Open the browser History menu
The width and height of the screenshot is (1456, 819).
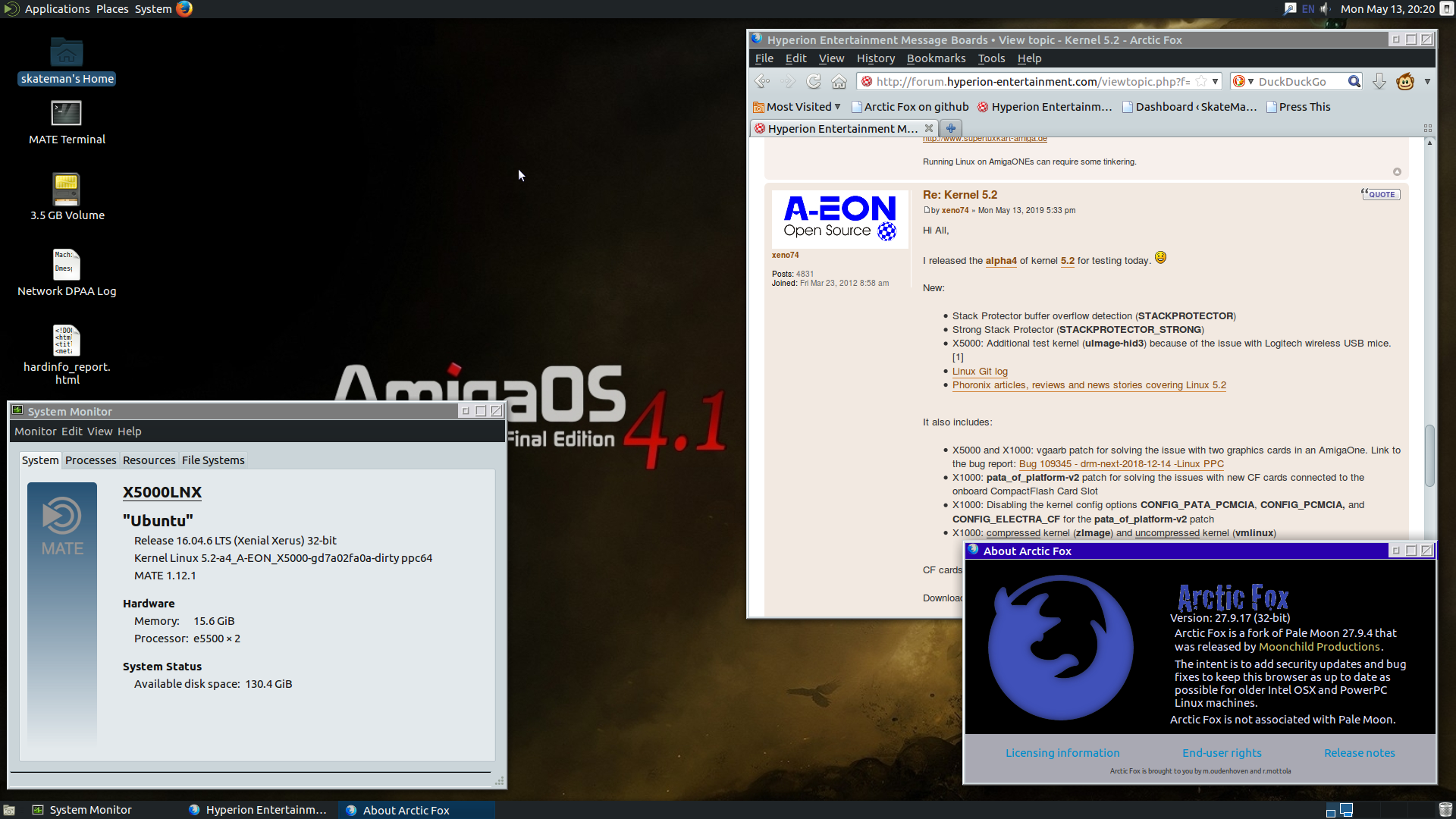pyautogui.click(x=876, y=58)
